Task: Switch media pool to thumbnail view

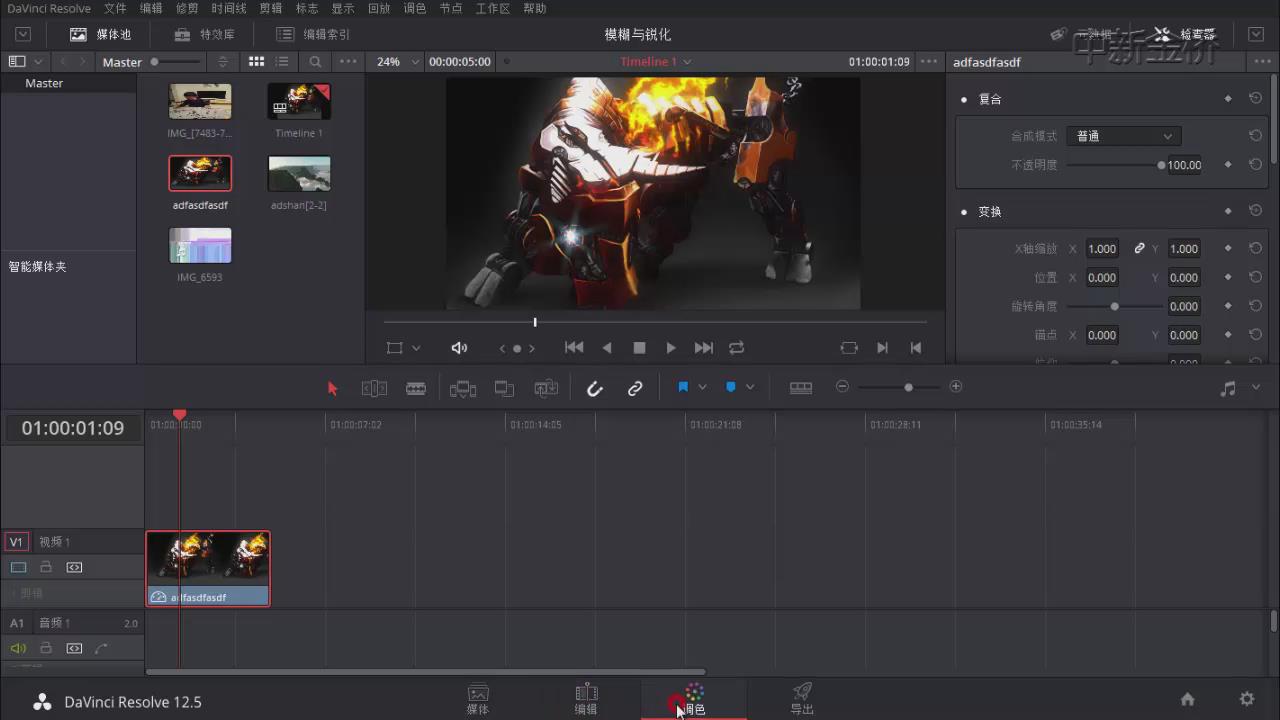Action: point(257,62)
